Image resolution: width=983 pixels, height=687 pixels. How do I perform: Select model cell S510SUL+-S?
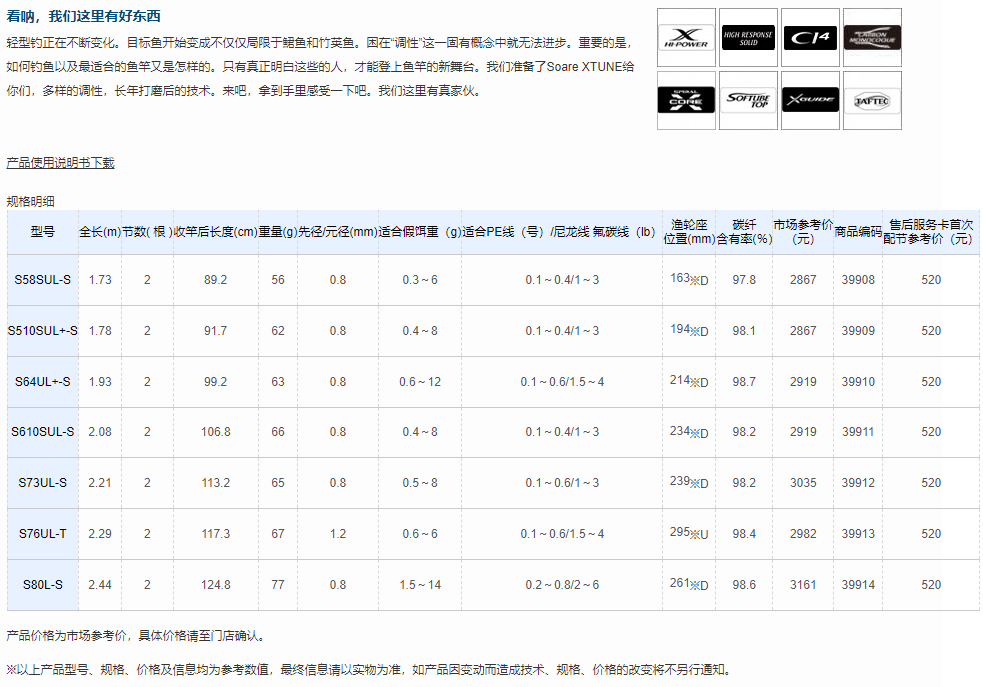(x=43, y=331)
